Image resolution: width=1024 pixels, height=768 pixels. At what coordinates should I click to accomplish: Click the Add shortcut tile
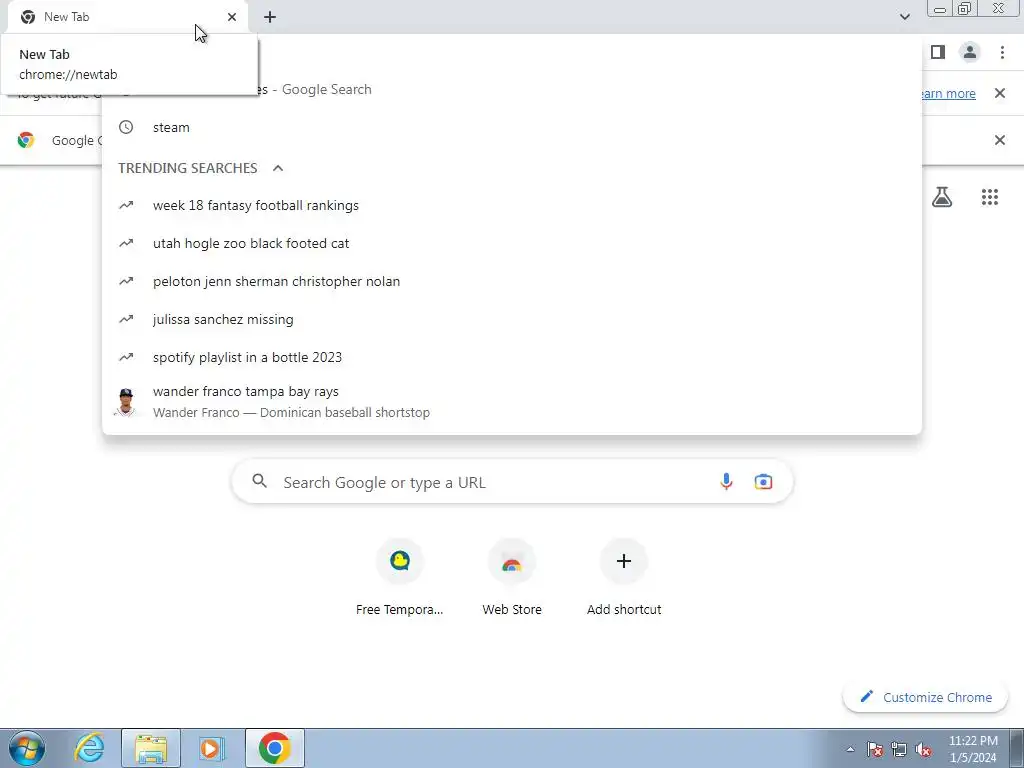[x=624, y=578]
